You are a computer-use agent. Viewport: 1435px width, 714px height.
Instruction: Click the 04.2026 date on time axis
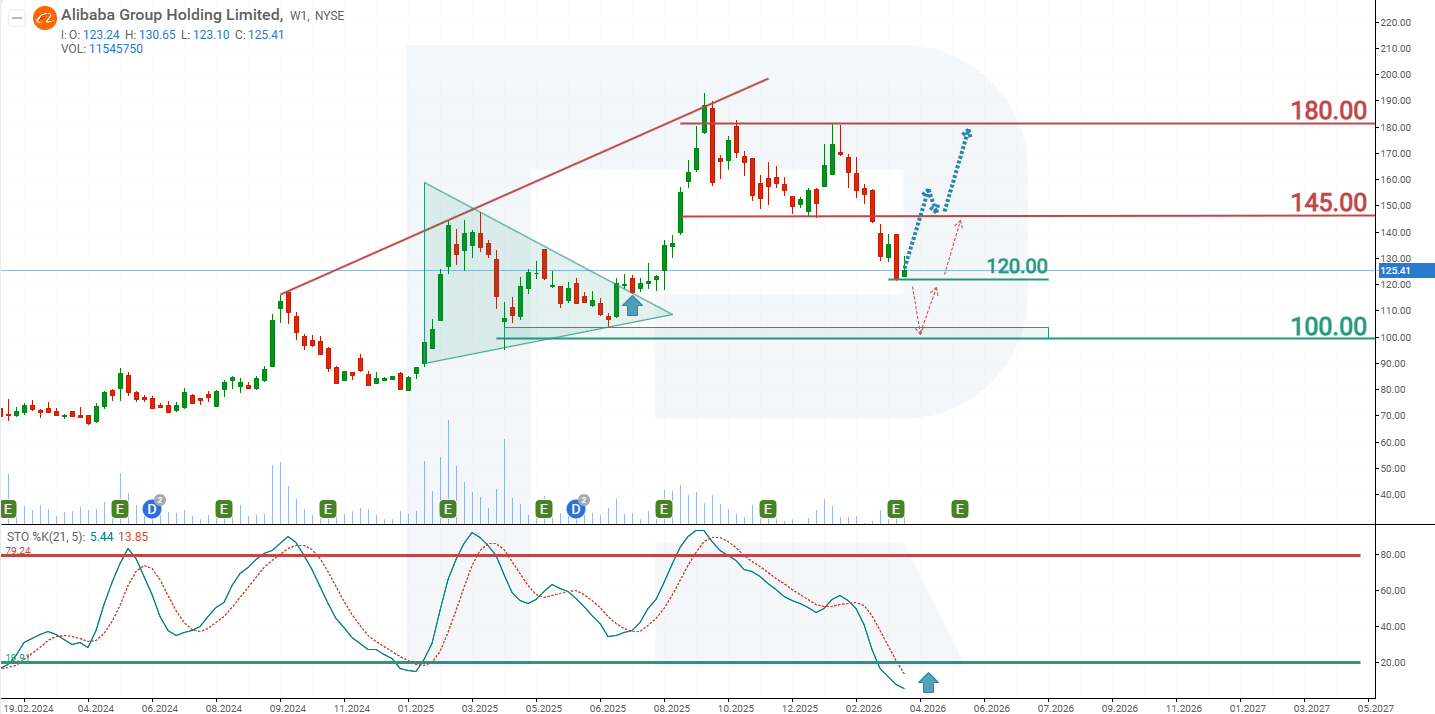coord(927,707)
